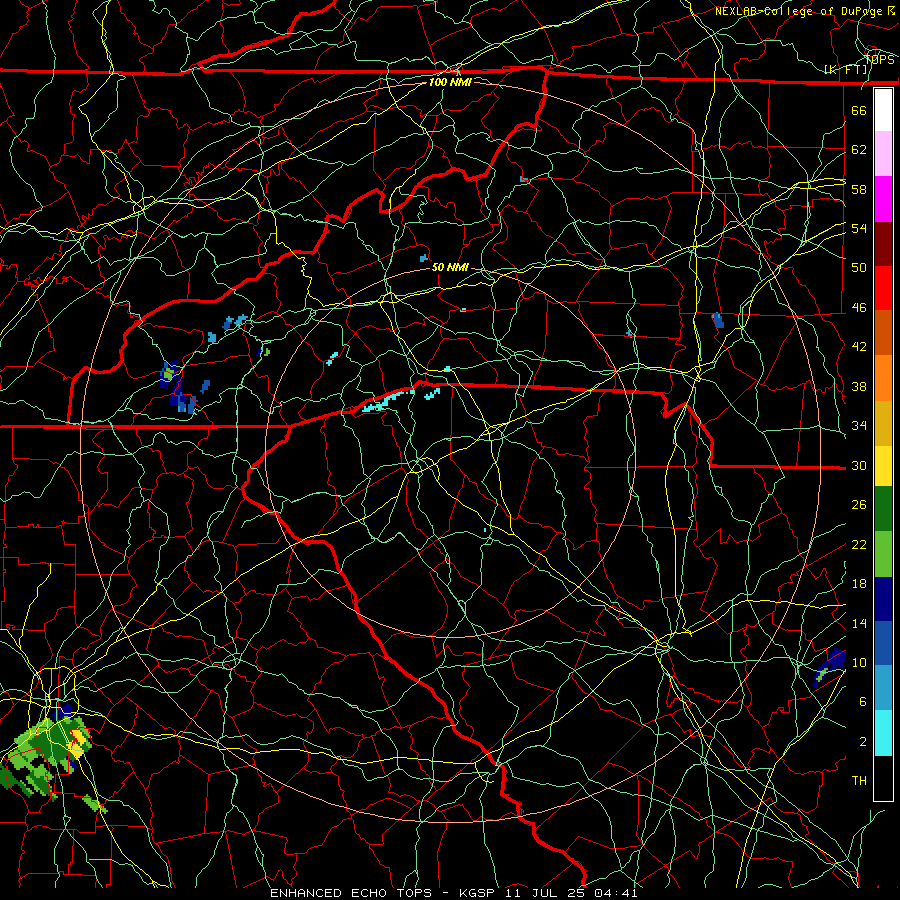Click the legend value '34'
Image resolution: width=900 pixels, height=900 pixels.
(859, 426)
